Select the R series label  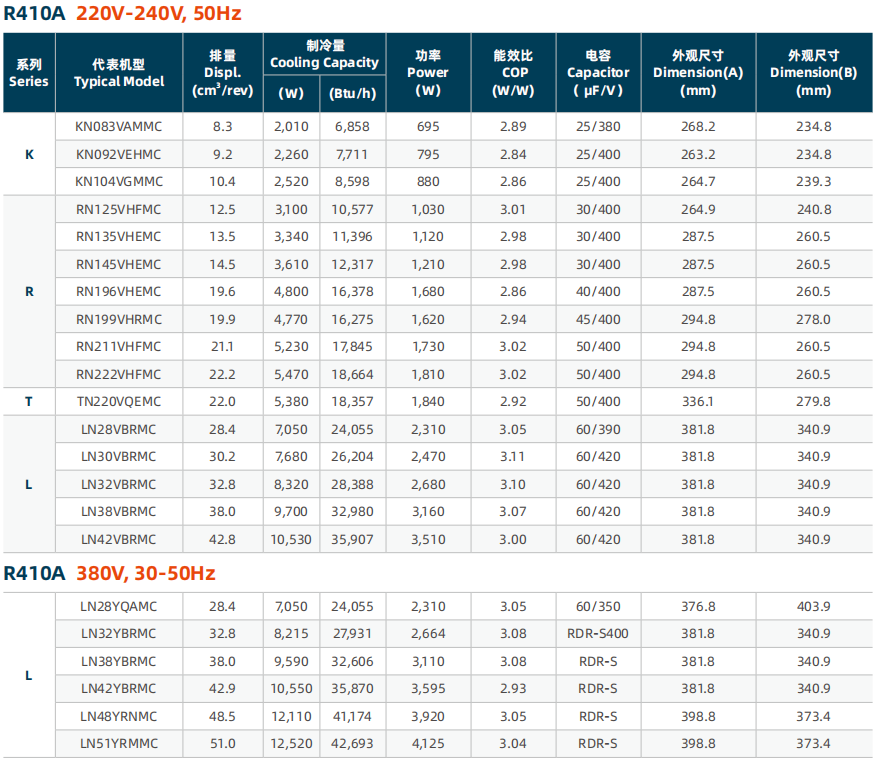(30, 292)
